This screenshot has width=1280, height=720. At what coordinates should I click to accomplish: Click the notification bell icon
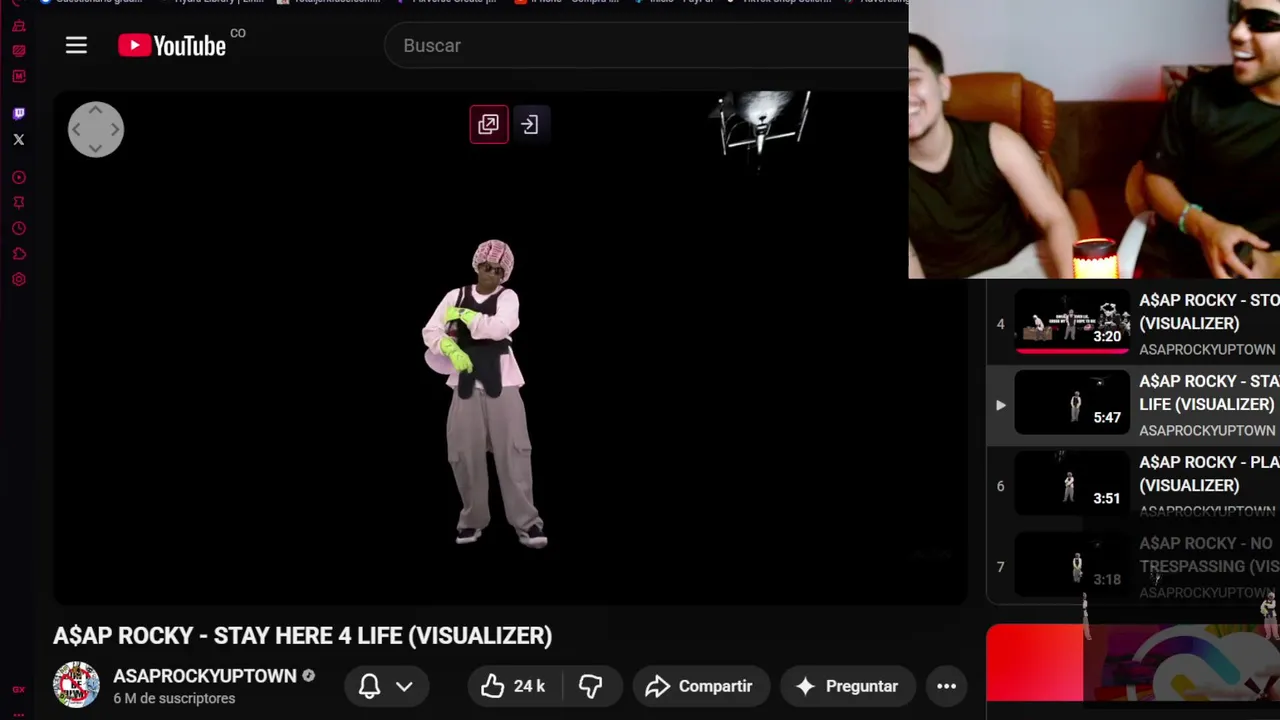click(369, 686)
